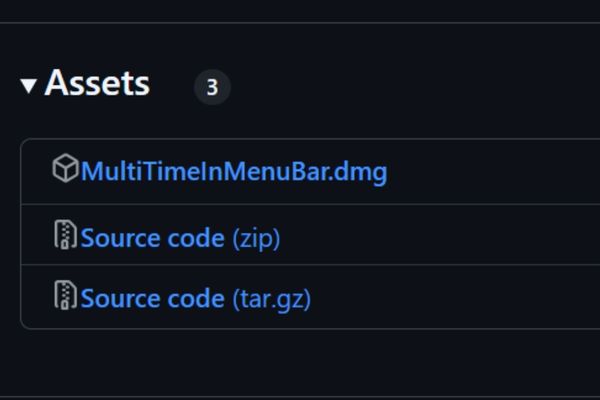Click the "(tar.gz)" format label
The image size is (600, 400).
(x=271, y=298)
